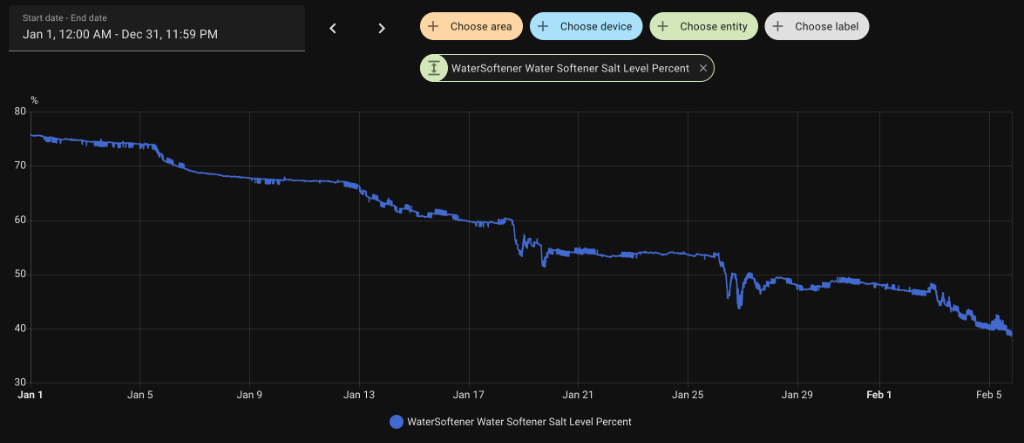Remove the WaterSoftener Salt Level entity chip

703,68
